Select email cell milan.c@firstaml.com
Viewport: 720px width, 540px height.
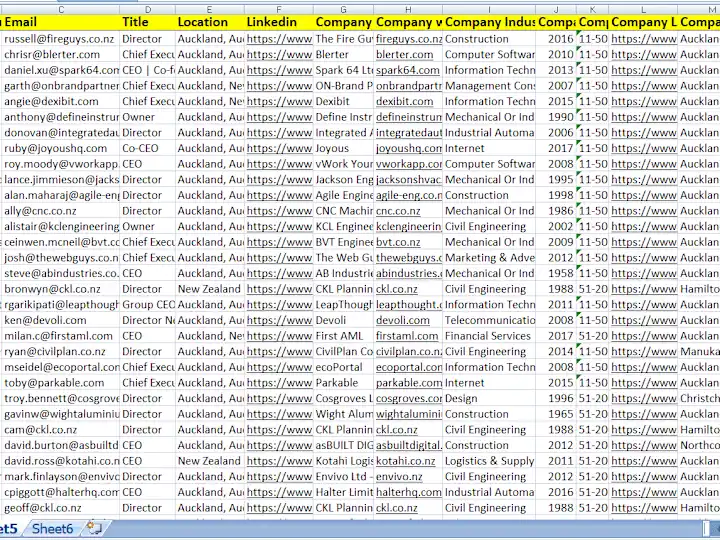click(61, 336)
